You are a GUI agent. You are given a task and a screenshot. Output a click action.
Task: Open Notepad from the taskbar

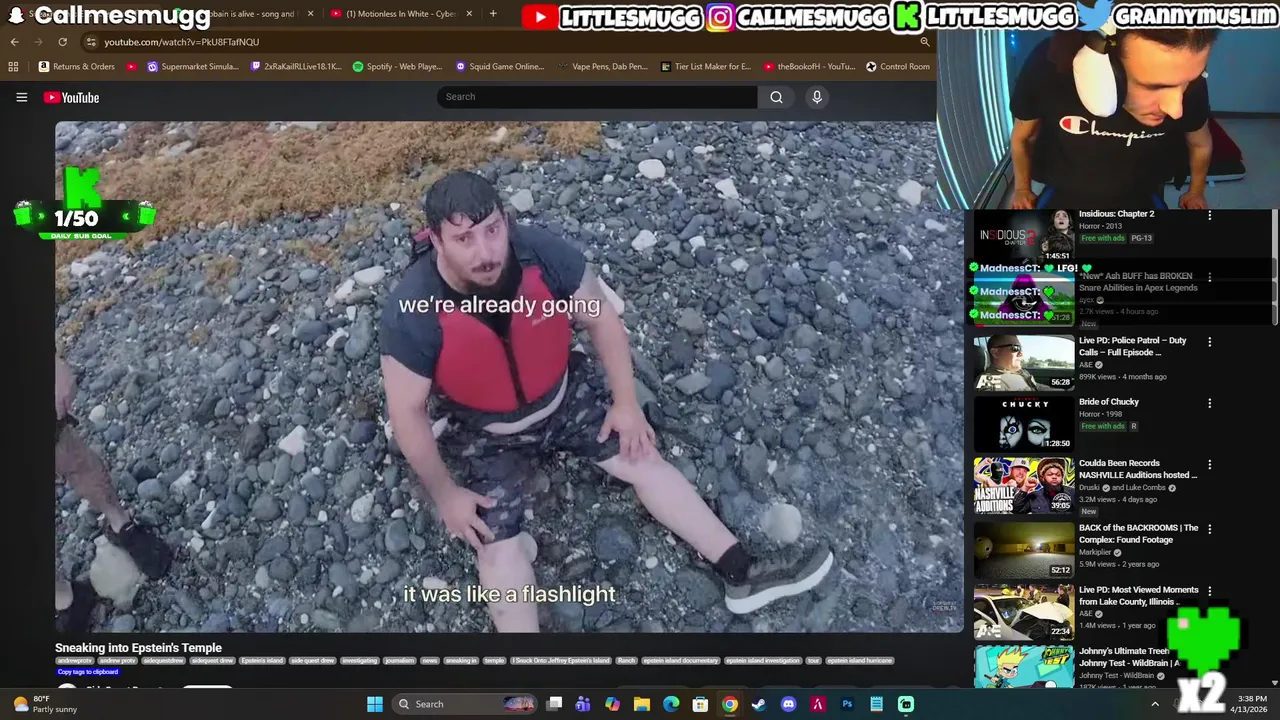(x=876, y=704)
